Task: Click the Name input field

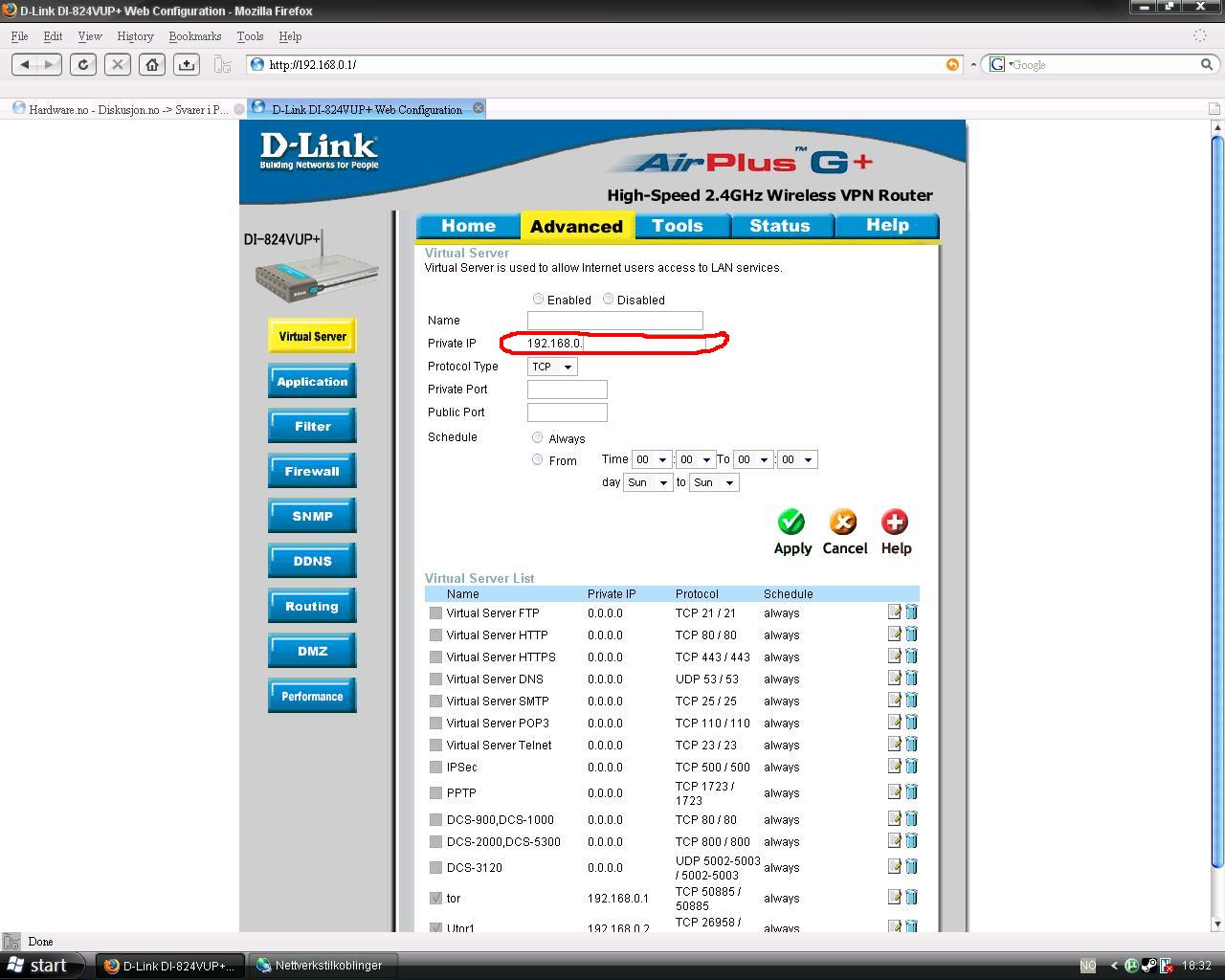Action: point(614,321)
